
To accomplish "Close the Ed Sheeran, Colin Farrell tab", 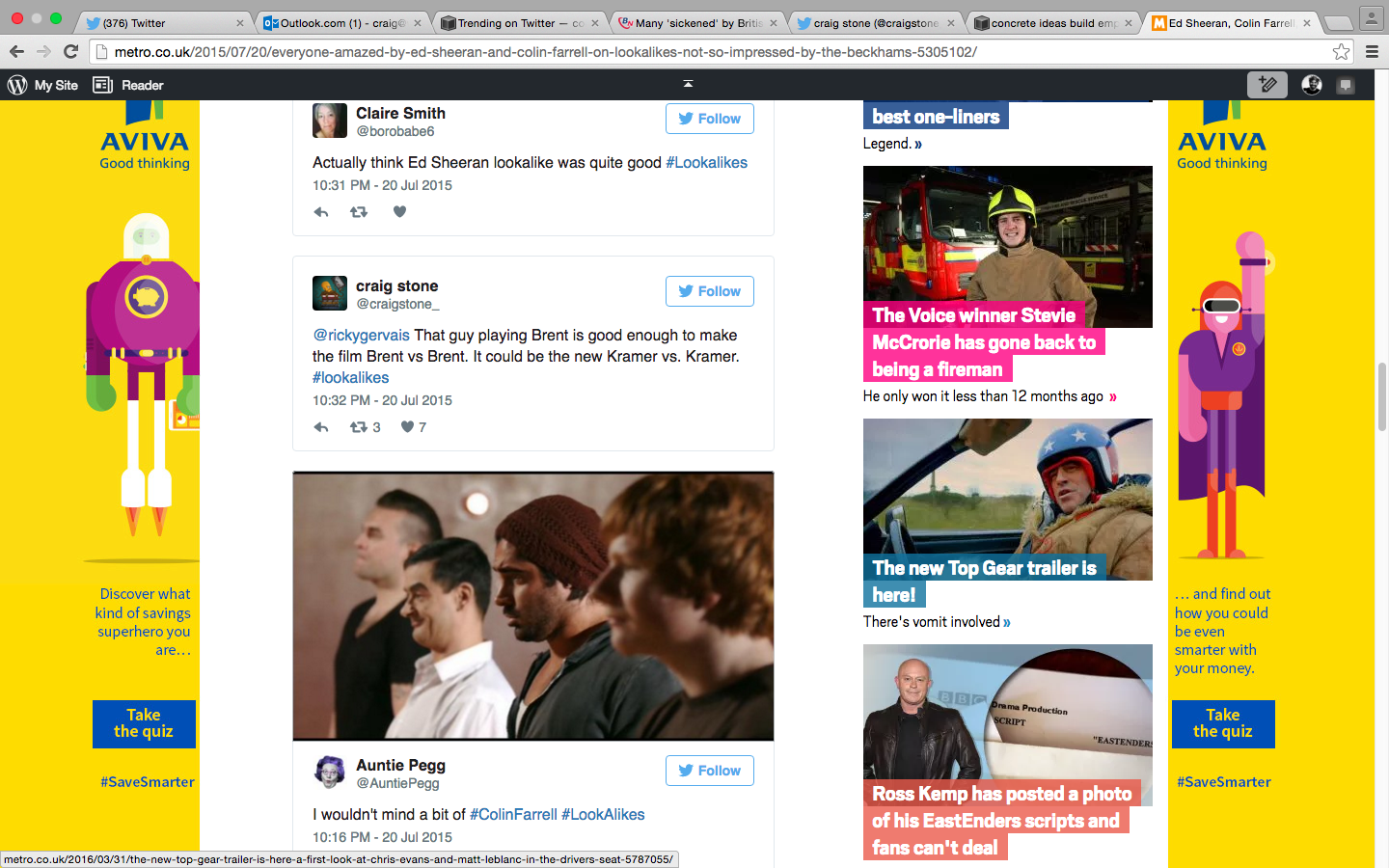I will point(1307,23).
